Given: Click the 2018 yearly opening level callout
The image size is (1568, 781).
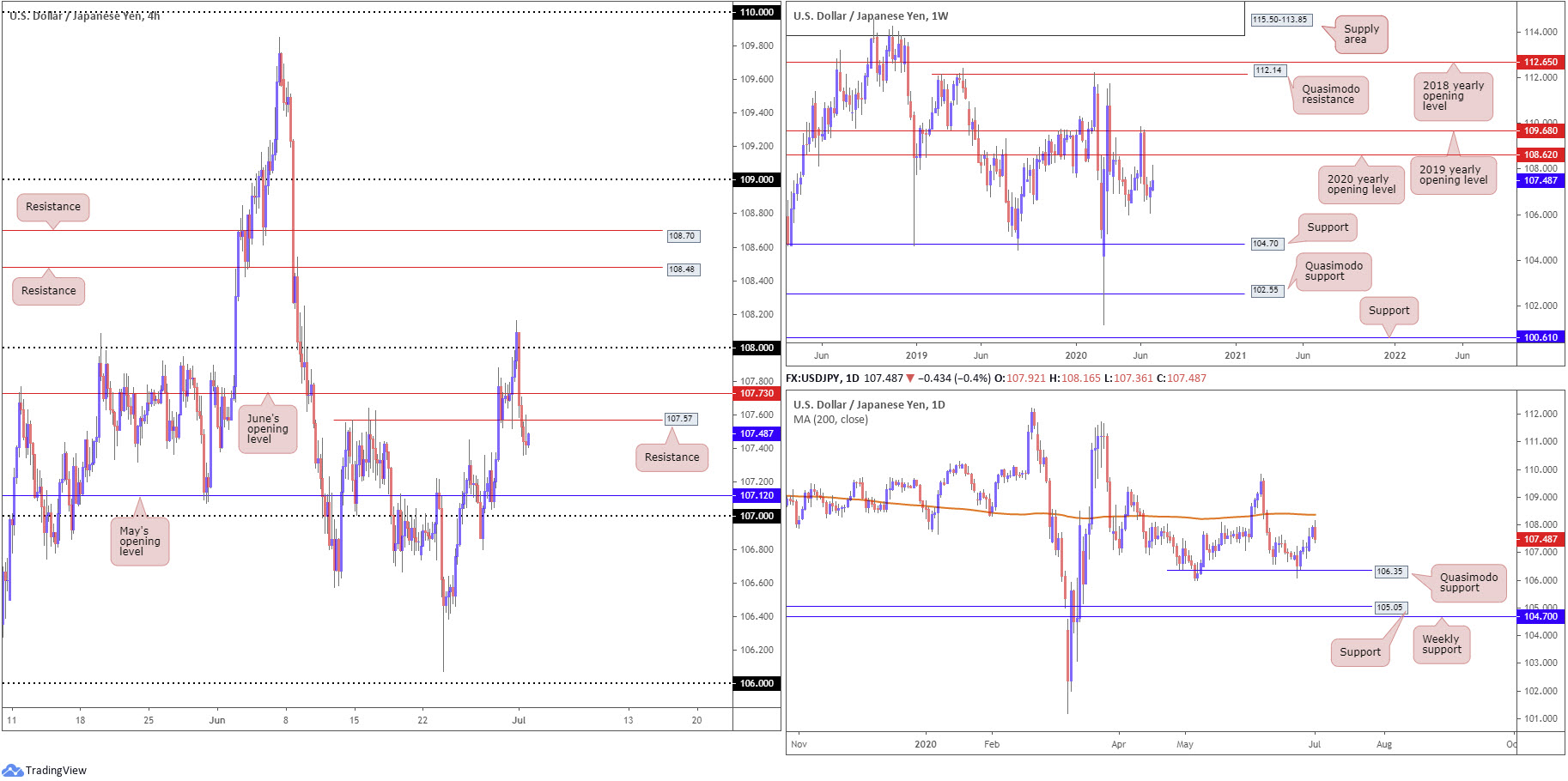Looking at the screenshot, I should 1453,96.
